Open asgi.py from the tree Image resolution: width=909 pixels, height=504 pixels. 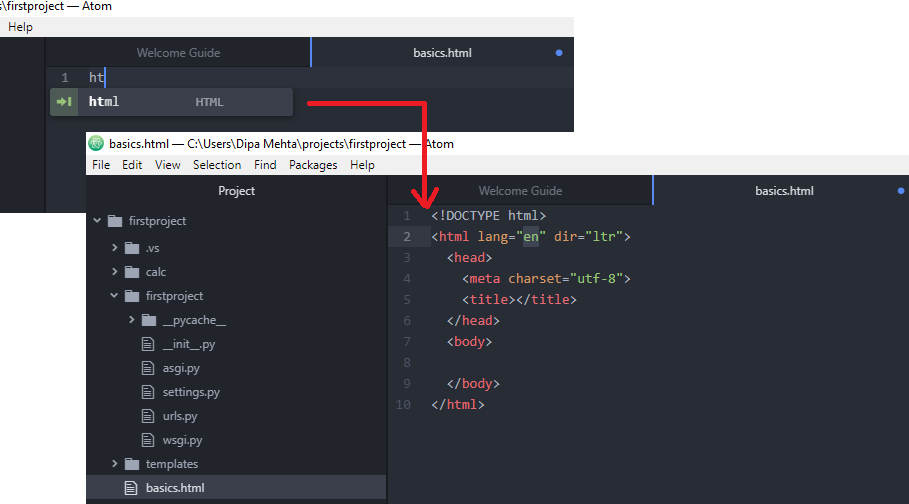[181, 368]
